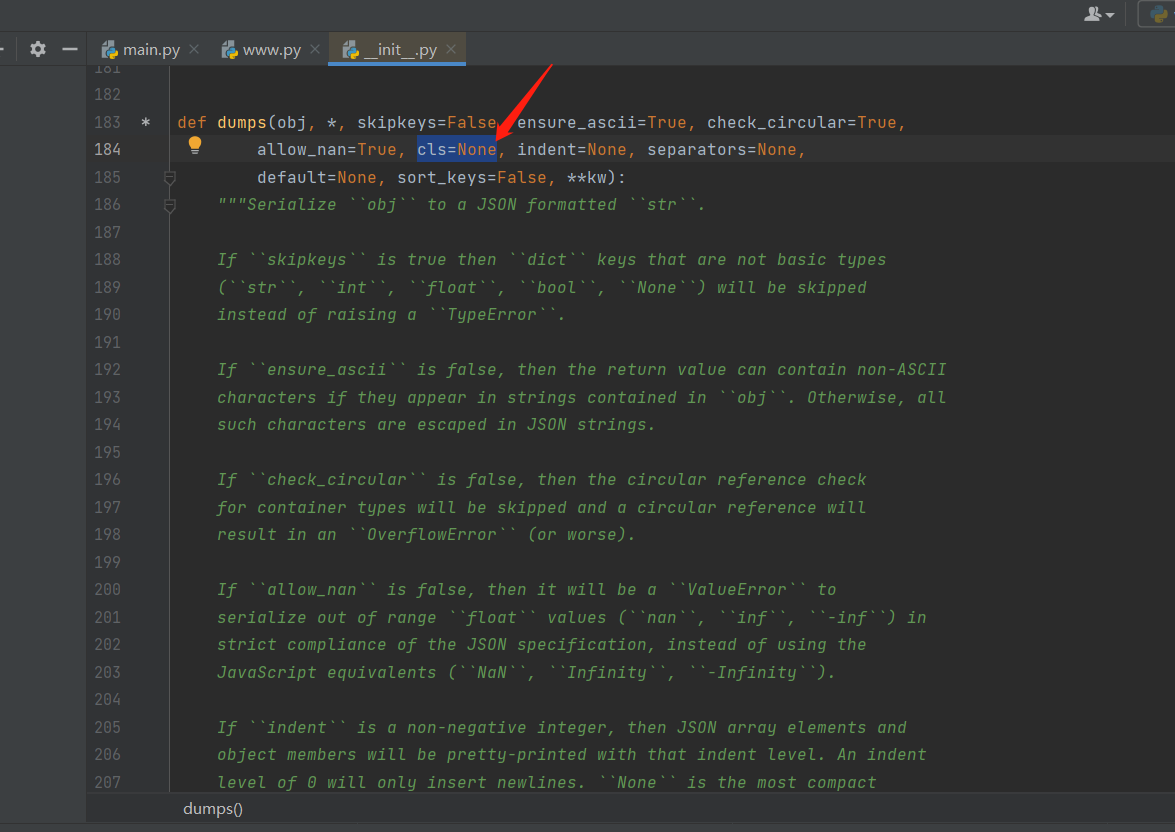Switch to the www.py tab
1175x832 pixels.
coord(271,49)
